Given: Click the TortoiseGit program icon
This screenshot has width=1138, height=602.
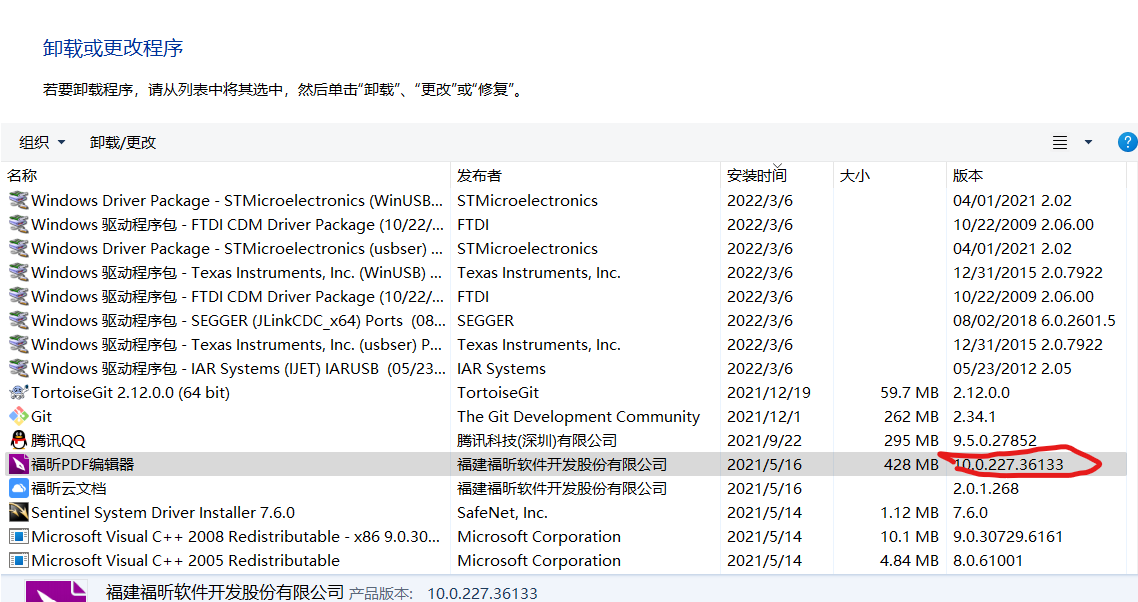Looking at the screenshot, I should pos(18,393).
